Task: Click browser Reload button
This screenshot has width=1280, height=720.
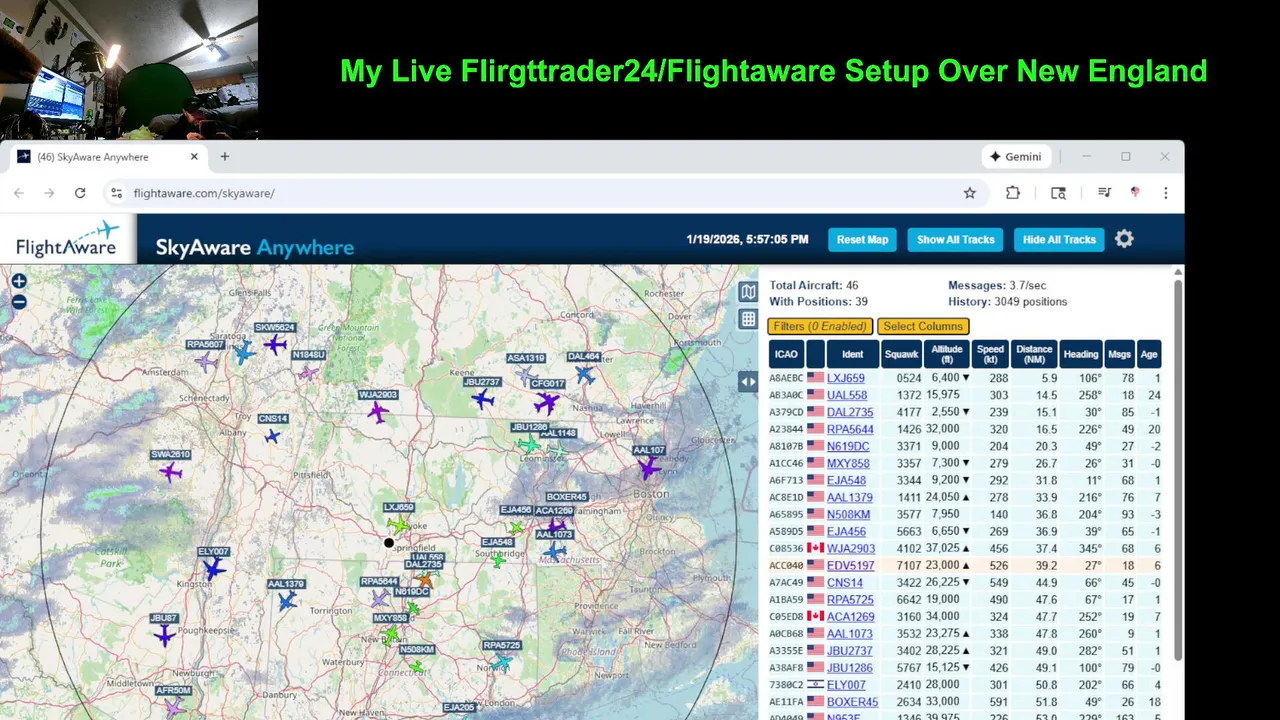Action: pyautogui.click(x=80, y=193)
